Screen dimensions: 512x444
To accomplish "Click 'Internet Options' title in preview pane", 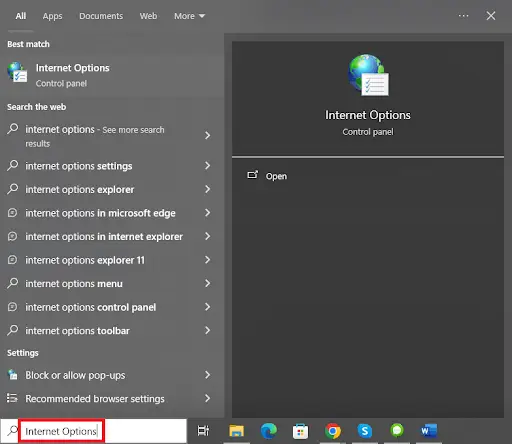I will (368, 115).
